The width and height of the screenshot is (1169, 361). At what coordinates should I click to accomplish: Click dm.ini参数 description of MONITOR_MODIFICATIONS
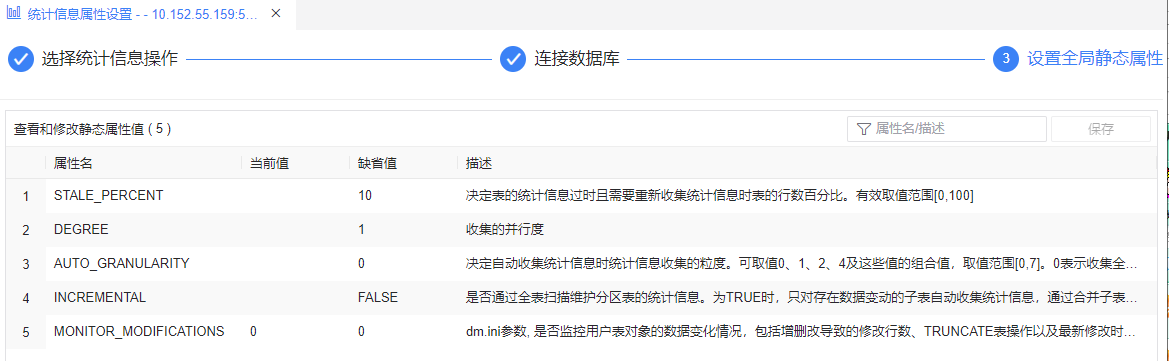801,331
